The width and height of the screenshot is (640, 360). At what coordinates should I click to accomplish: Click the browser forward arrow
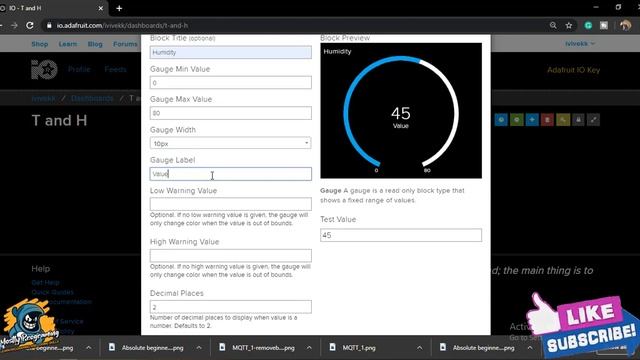(x=14, y=25)
